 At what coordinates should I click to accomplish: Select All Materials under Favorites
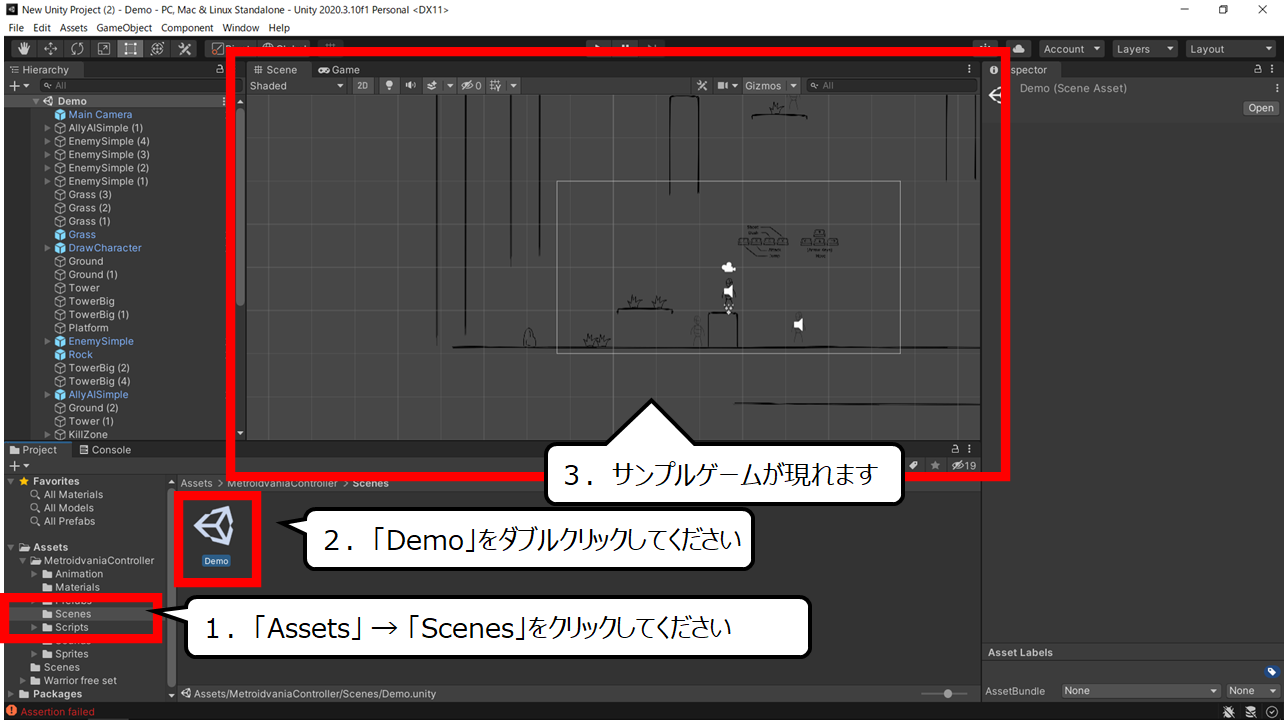pyautogui.click(x=73, y=495)
